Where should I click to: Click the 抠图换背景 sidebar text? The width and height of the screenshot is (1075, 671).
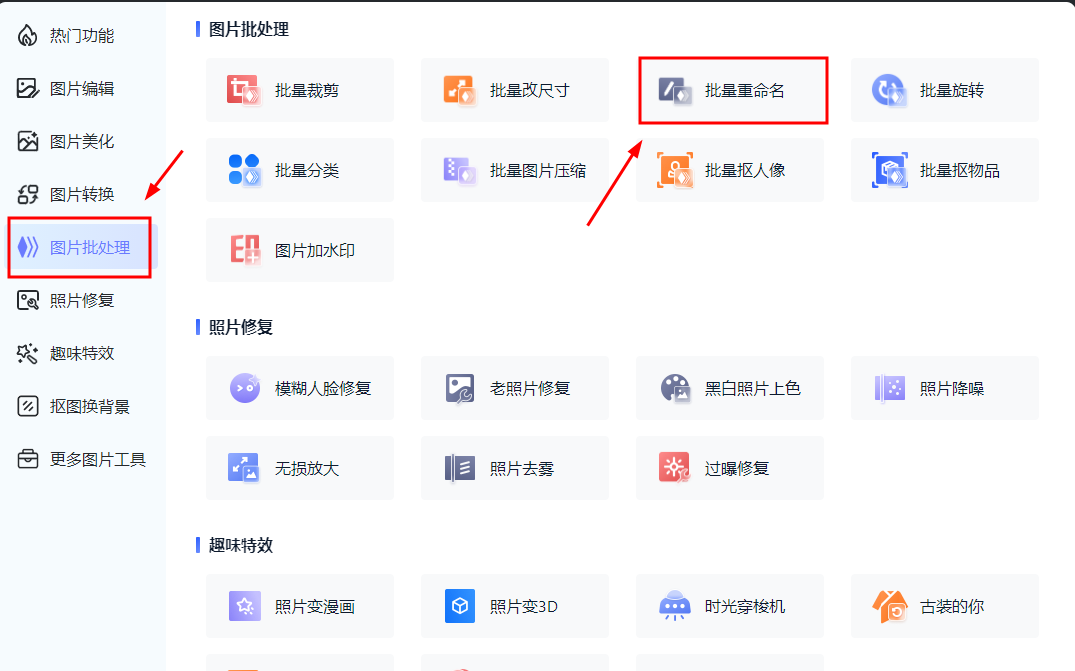(90, 407)
